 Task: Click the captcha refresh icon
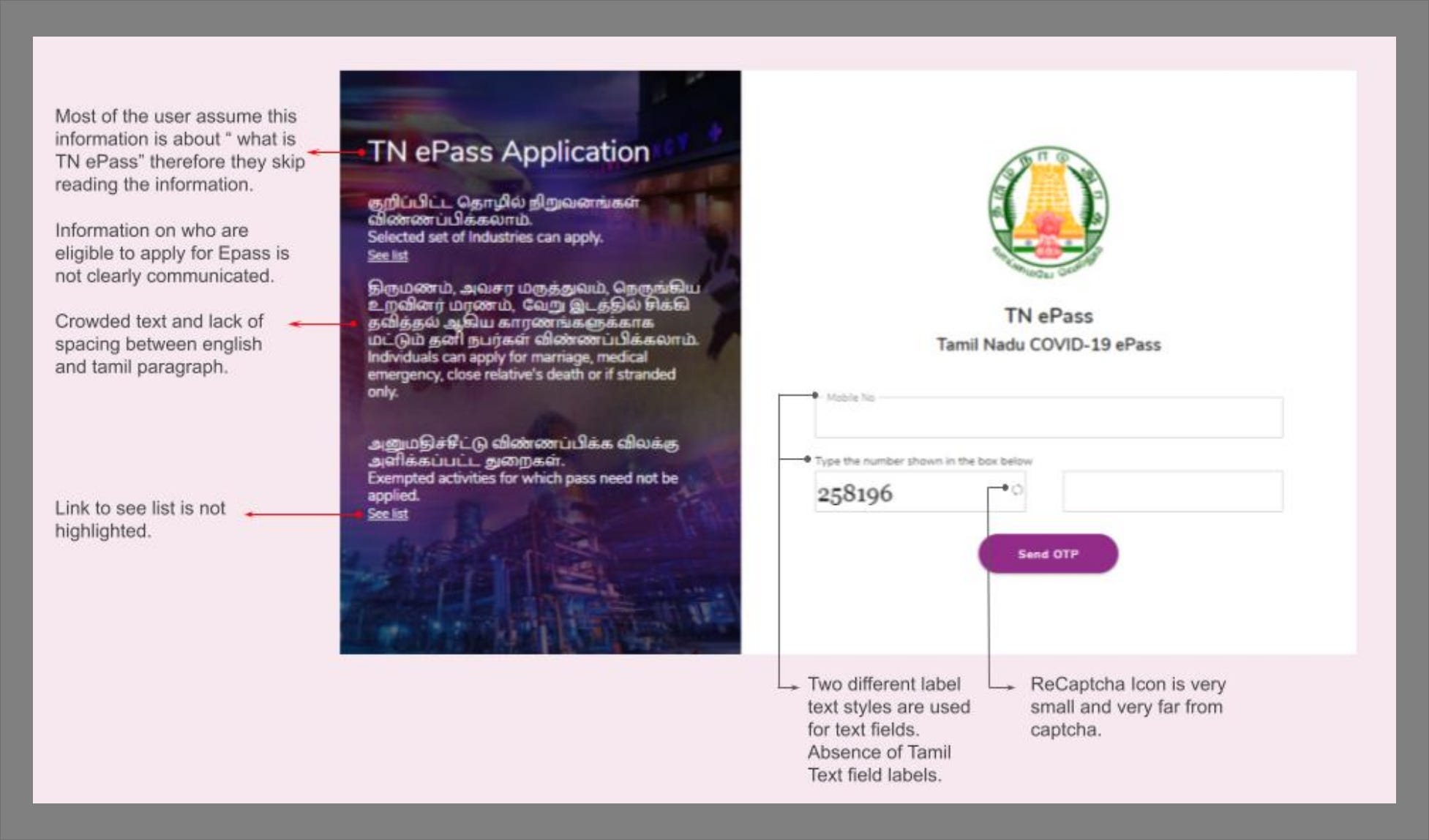coord(1017,490)
